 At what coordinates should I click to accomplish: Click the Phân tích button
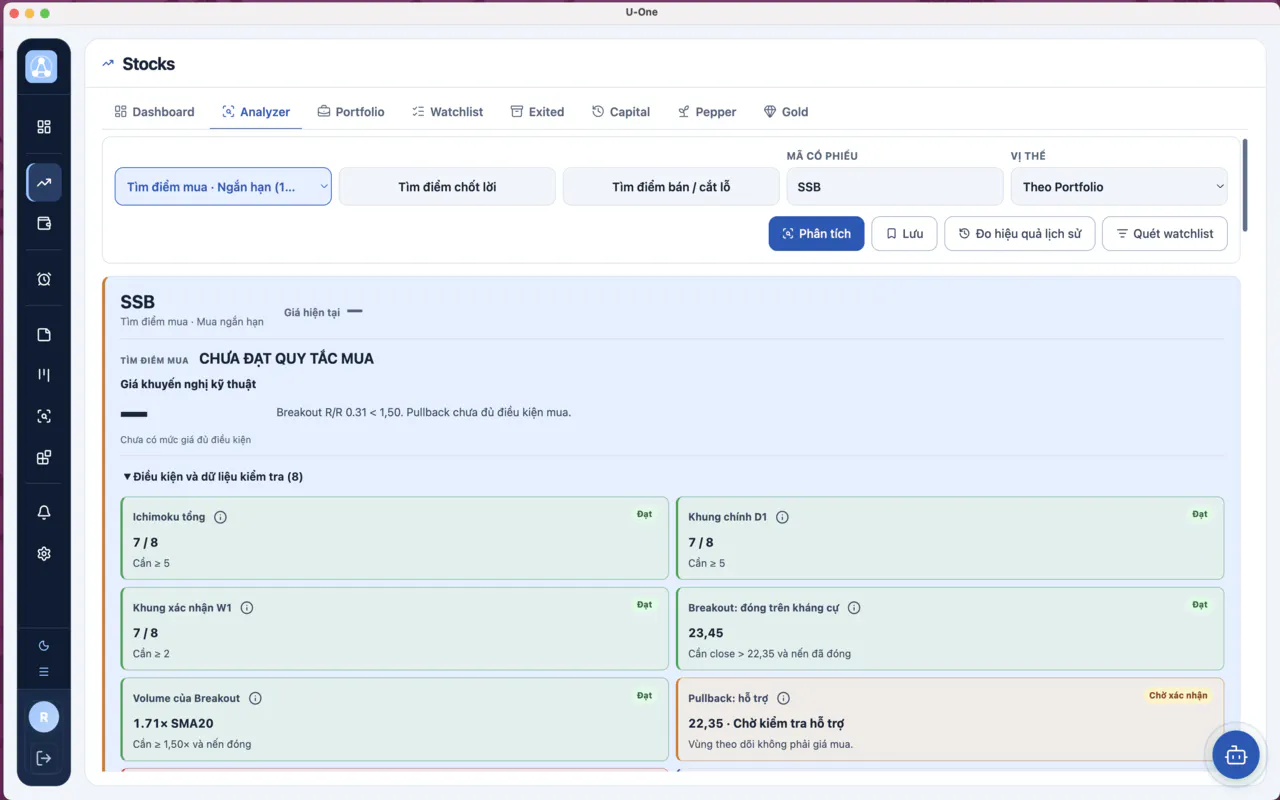816,234
